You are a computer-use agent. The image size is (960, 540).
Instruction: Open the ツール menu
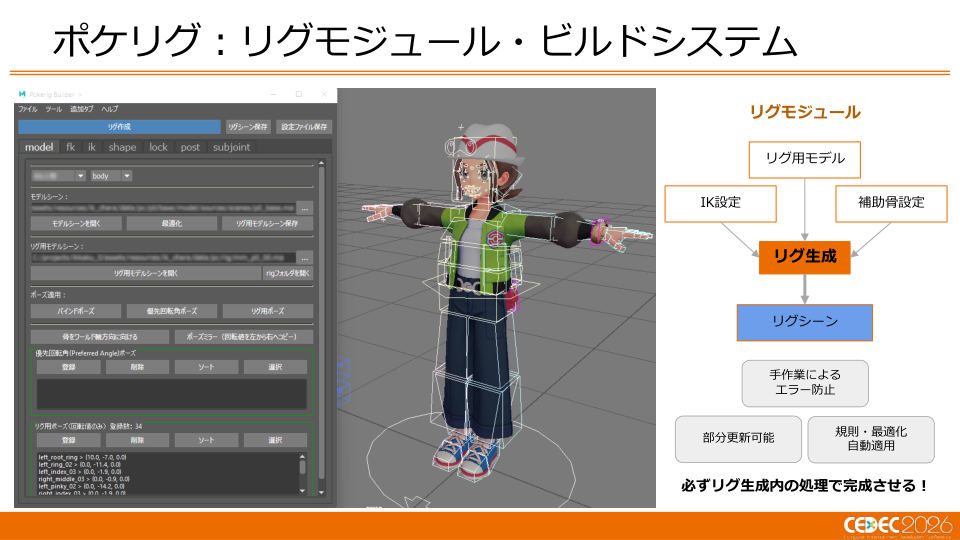click(x=53, y=109)
